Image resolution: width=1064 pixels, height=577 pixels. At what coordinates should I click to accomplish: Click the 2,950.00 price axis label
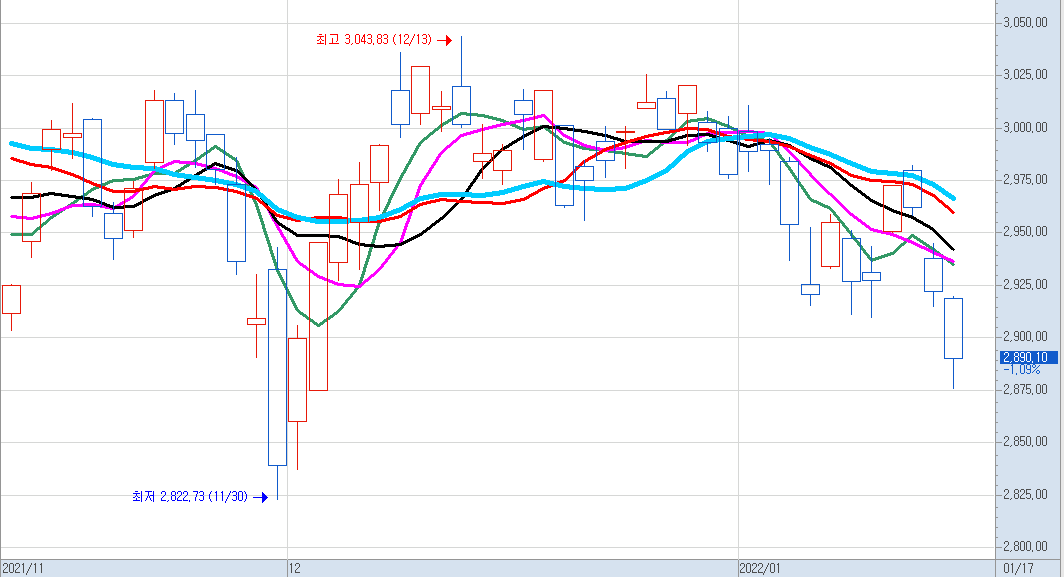pyautogui.click(x=1025, y=232)
